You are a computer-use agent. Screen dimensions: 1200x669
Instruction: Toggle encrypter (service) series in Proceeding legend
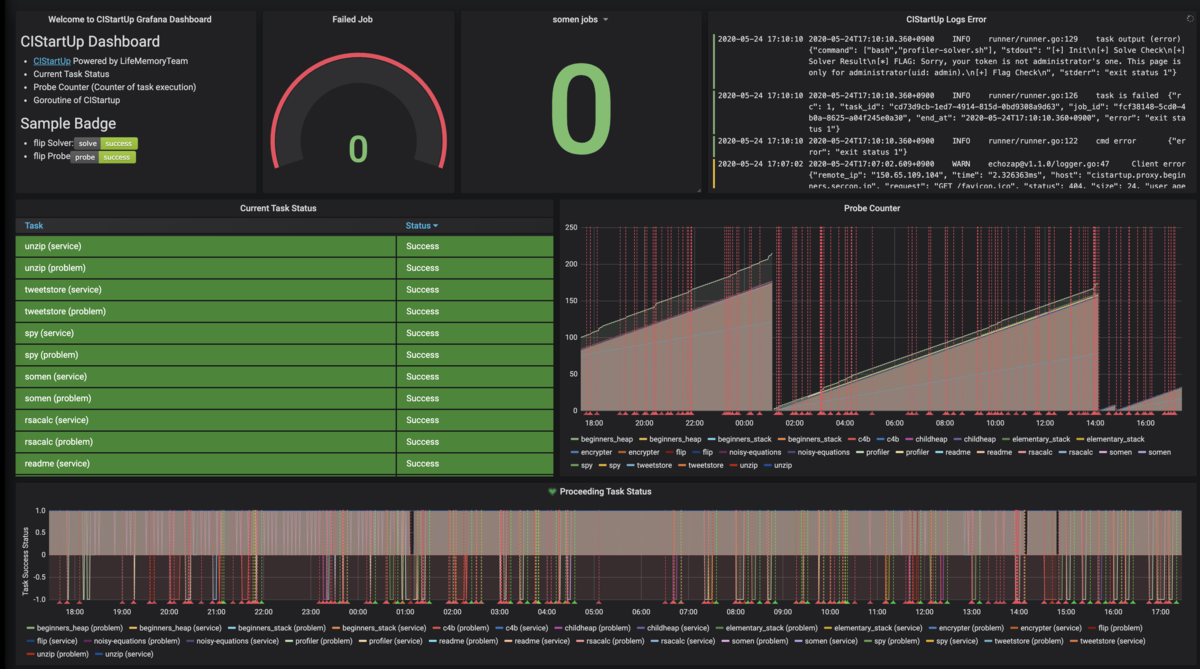pos(1044,628)
